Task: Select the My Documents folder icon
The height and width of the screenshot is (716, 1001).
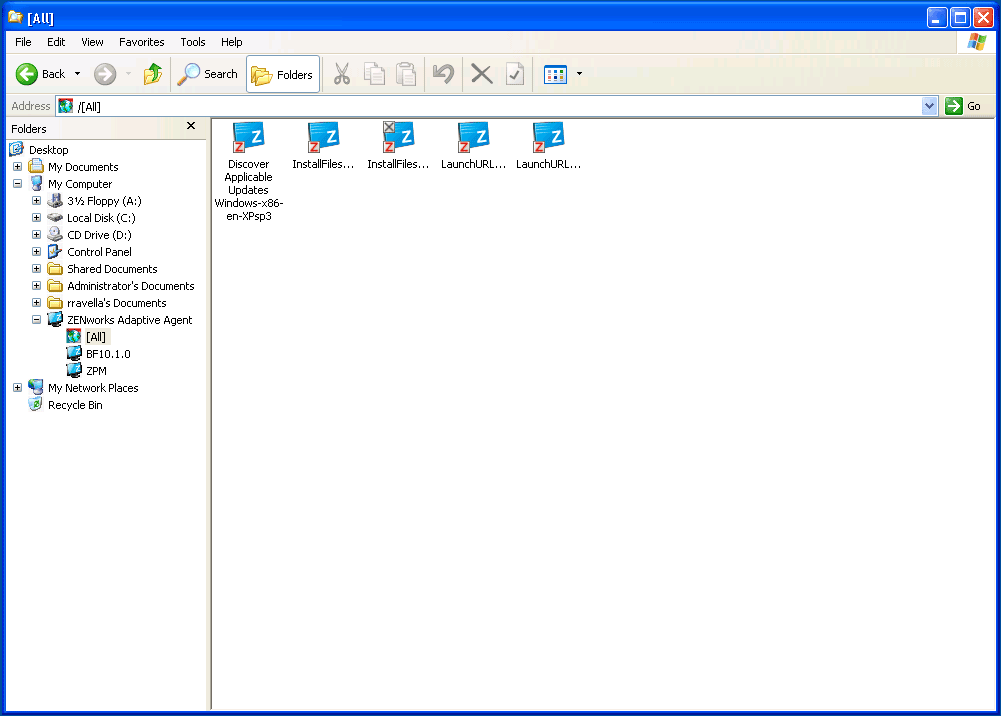Action: pos(36,167)
